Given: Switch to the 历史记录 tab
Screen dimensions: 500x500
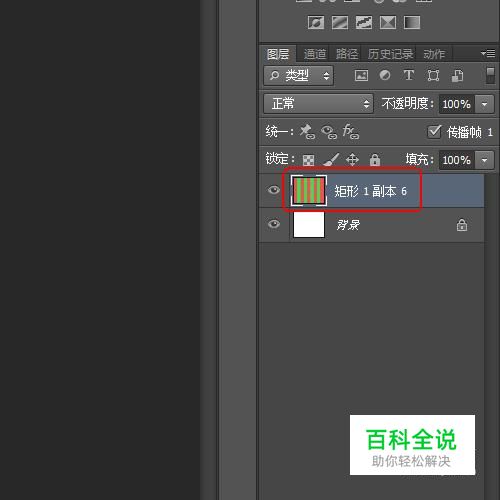Looking at the screenshot, I should click(x=390, y=54).
